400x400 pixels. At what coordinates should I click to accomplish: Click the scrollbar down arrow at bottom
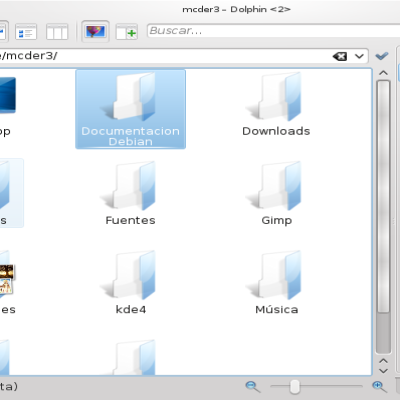click(x=383, y=370)
